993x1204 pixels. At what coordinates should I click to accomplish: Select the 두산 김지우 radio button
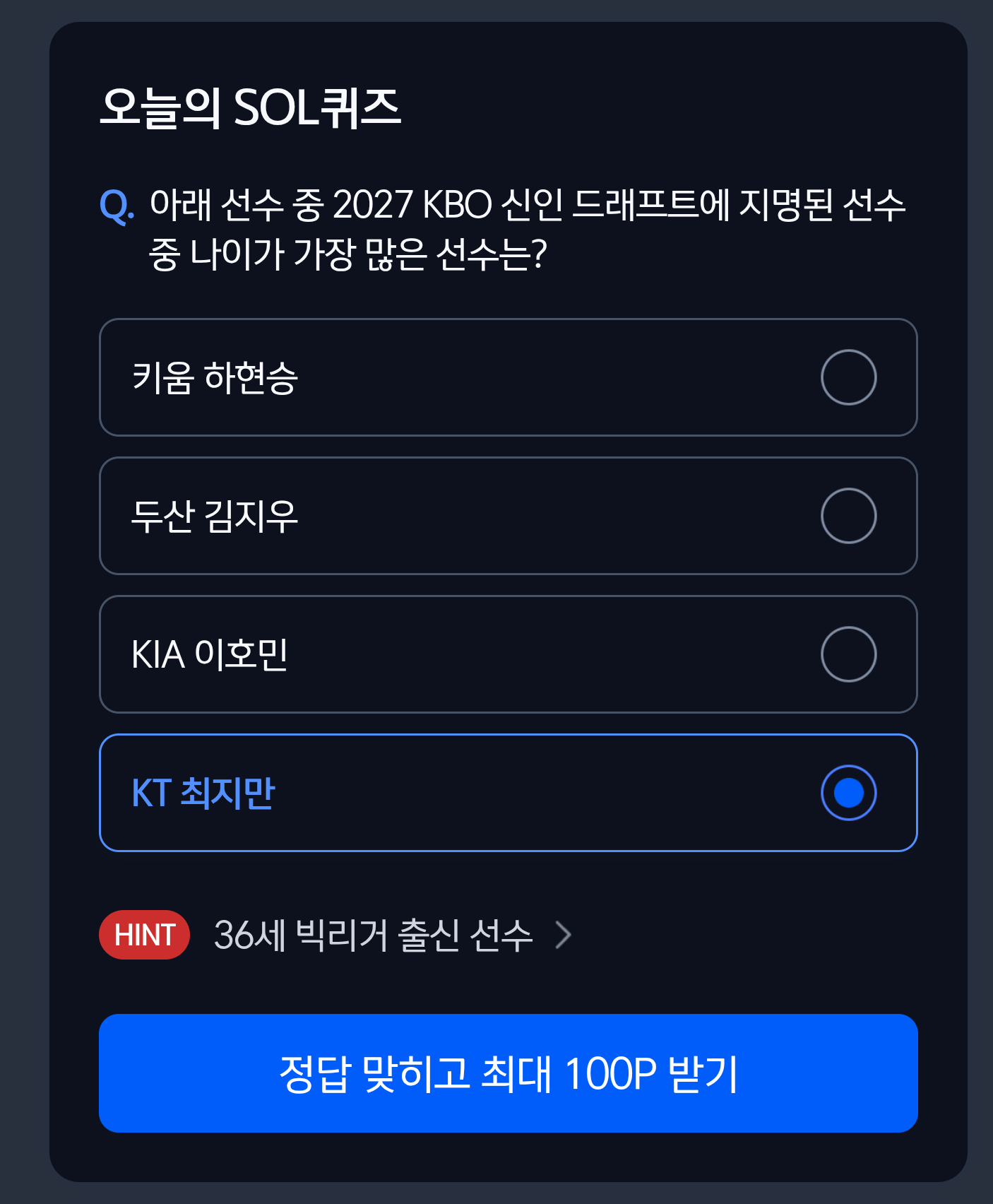coord(848,516)
